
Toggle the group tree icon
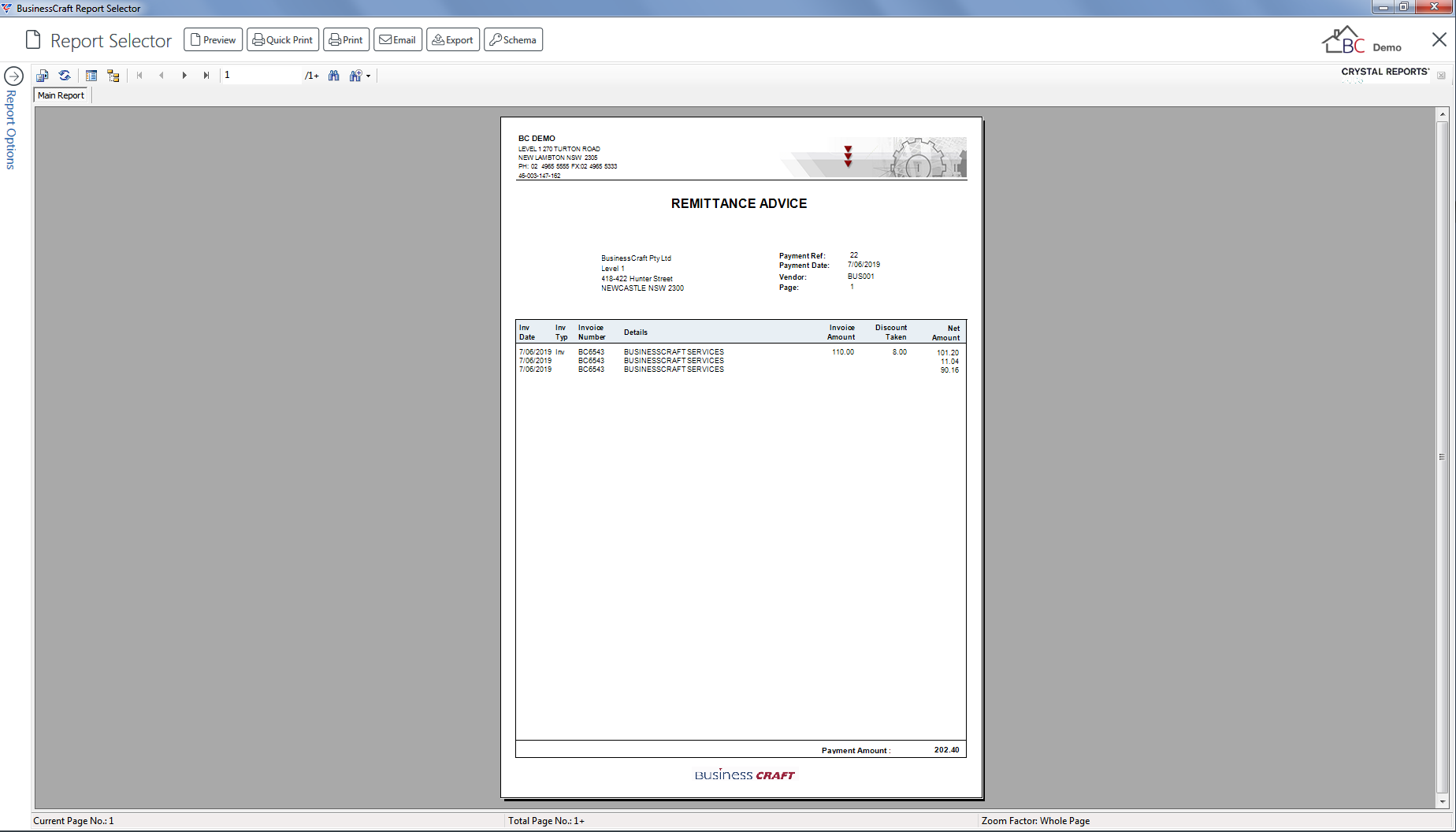[x=113, y=76]
